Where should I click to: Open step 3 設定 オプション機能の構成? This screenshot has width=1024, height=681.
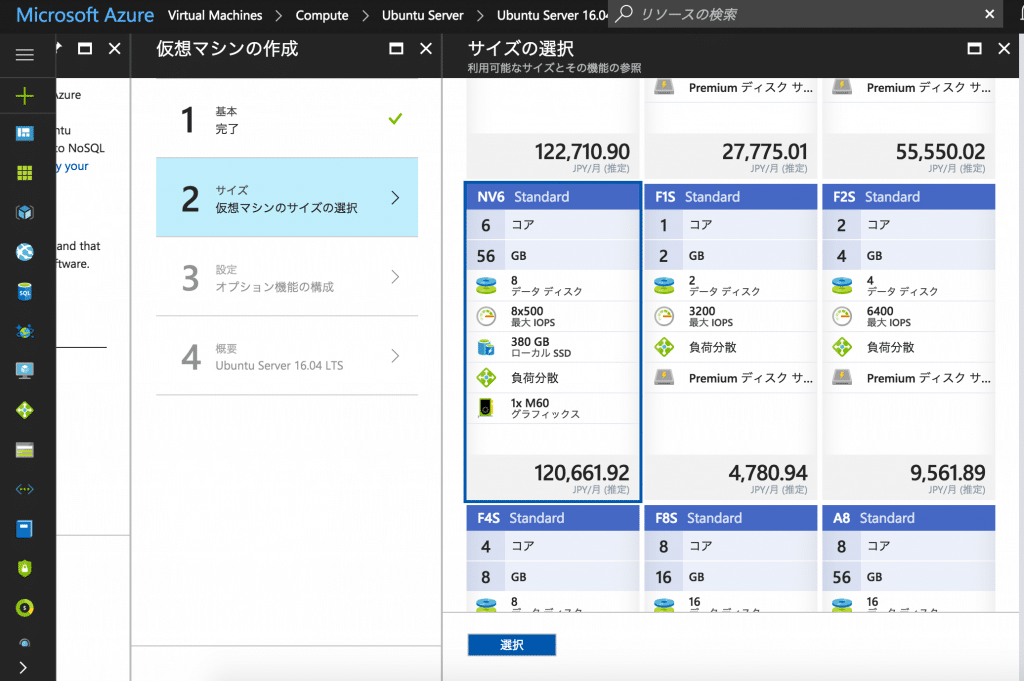[287, 277]
